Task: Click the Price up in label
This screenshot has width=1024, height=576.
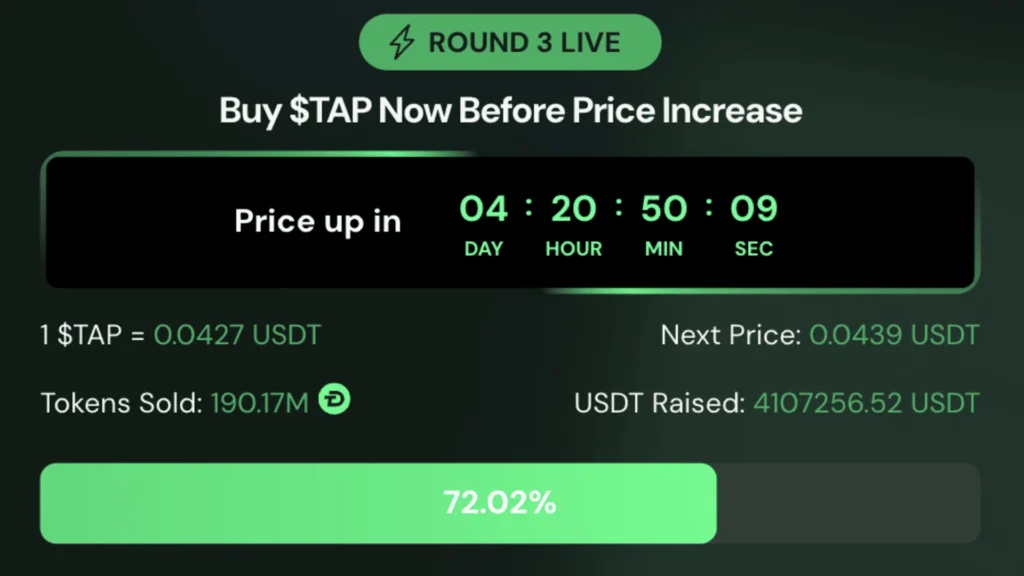Action: (x=317, y=220)
